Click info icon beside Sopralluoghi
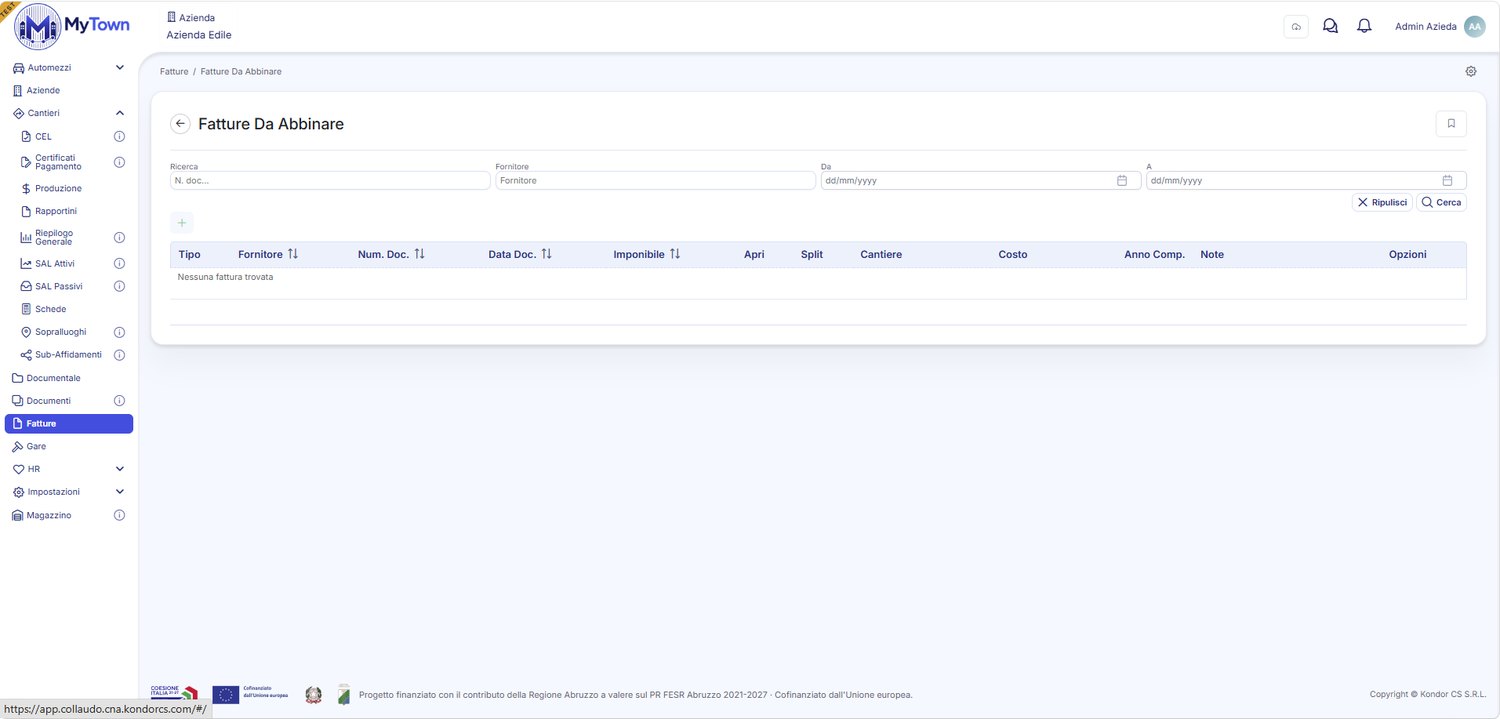This screenshot has width=1500, height=719. coord(119,332)
